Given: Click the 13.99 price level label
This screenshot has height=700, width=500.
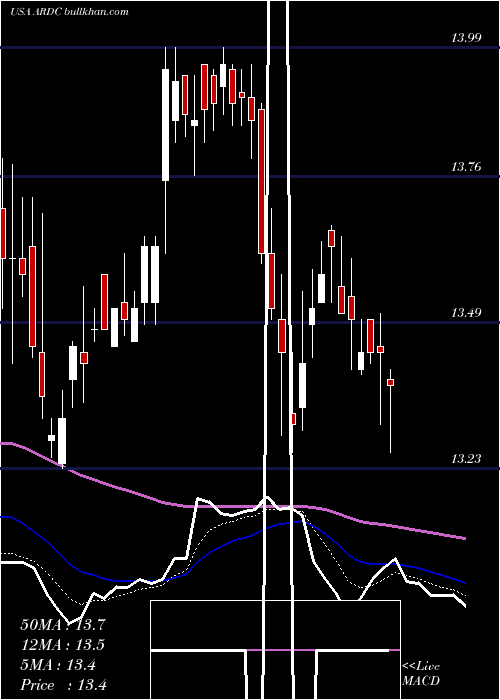Looking at the screenshot, I should tap(466, 38).
